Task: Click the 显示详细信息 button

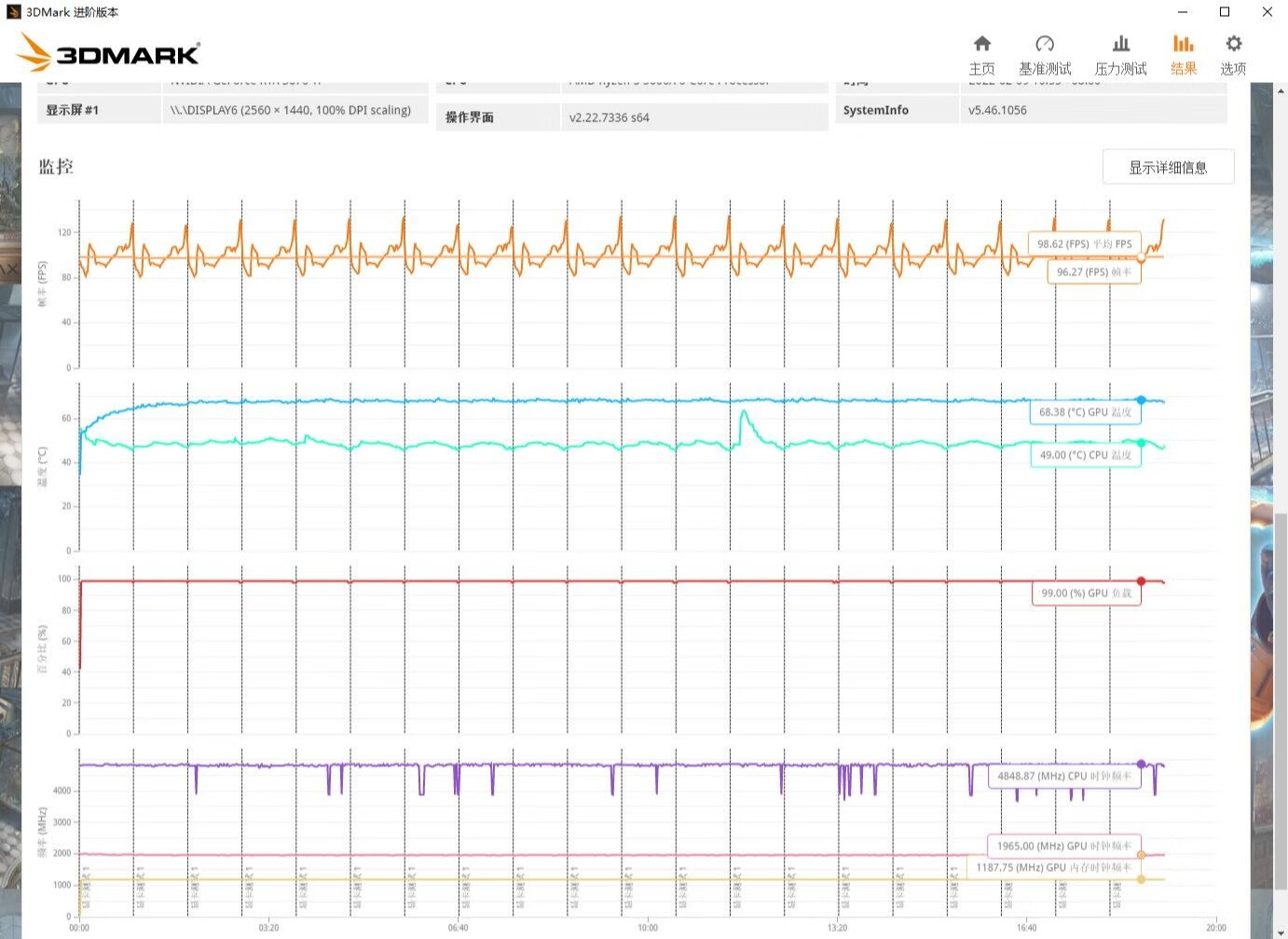Action: (x=1168, y=168)
